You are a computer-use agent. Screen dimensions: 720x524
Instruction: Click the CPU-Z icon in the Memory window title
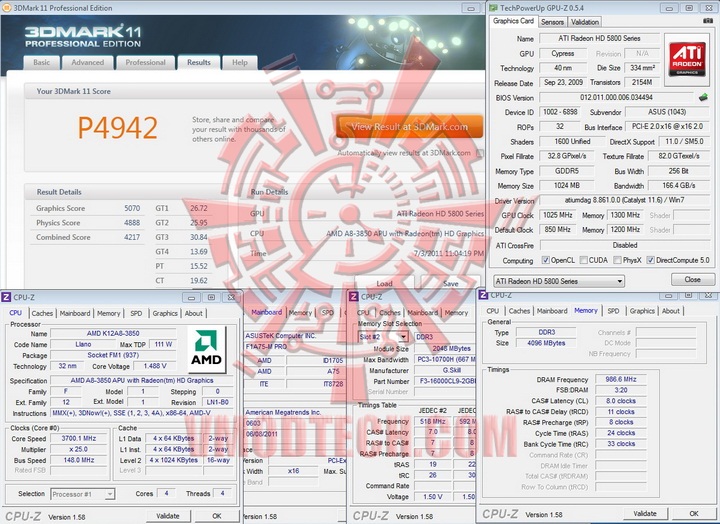click(483, 294)
